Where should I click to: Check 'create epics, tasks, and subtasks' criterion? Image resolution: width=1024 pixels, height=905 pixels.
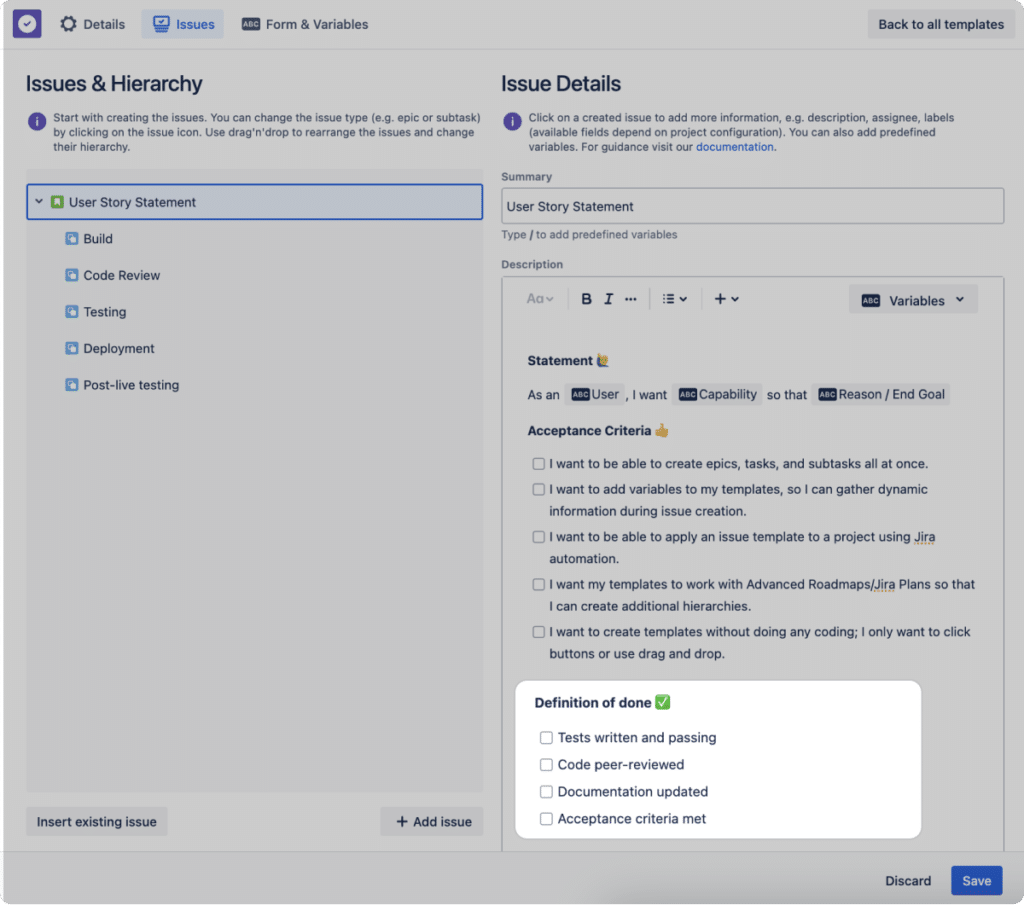click(x=538, y=464)
